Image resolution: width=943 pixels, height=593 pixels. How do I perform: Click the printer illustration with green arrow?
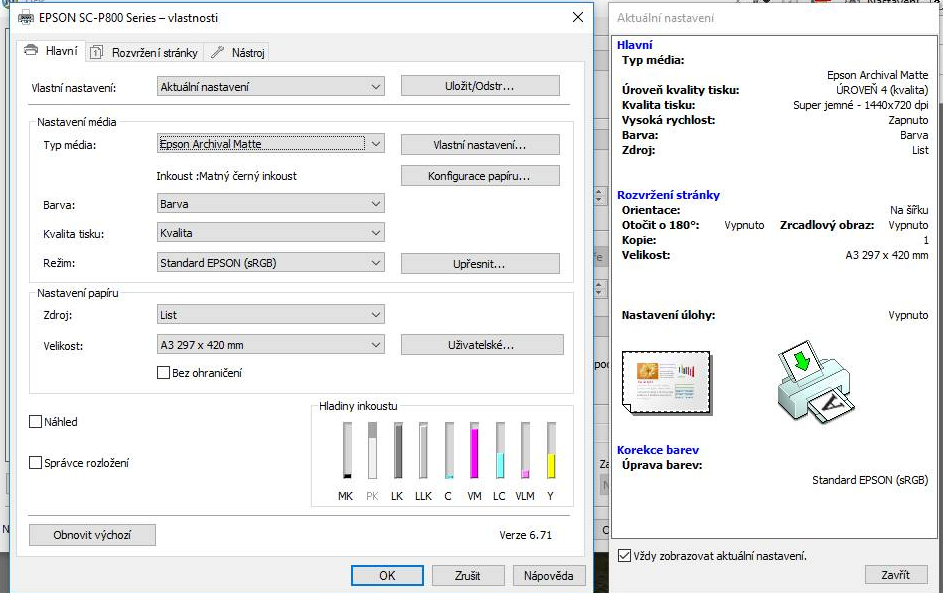pos(816,381)
